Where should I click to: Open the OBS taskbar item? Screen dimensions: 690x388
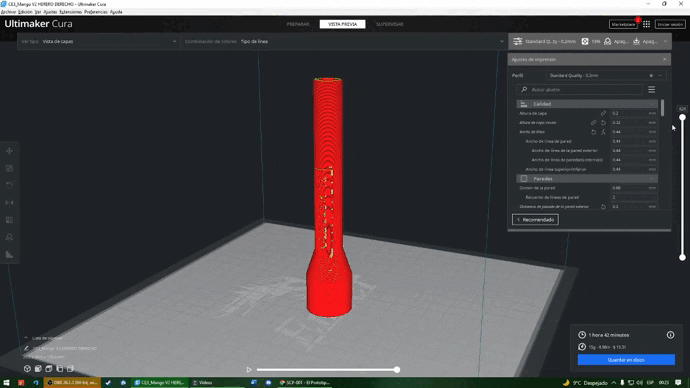(x=72, y=383)
